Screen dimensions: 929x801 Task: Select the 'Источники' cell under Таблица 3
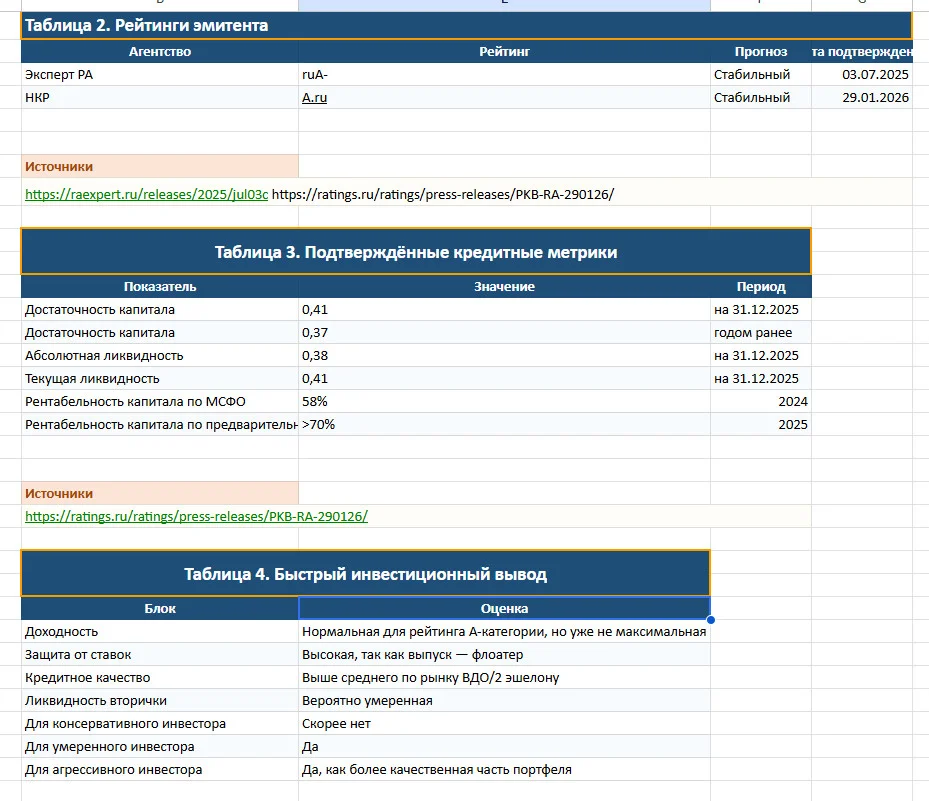click(x=160, y=494)
